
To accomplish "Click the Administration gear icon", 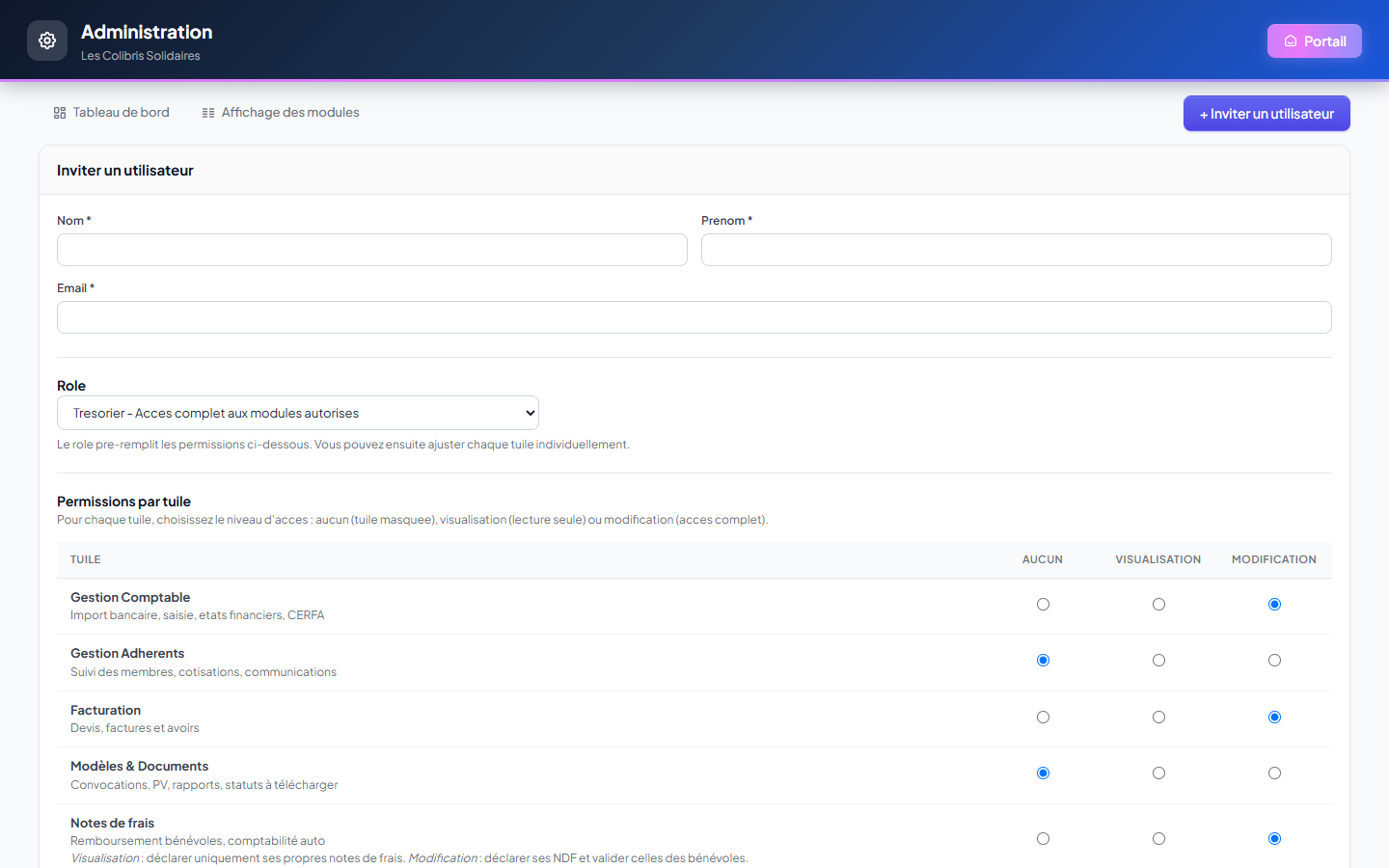I will [47, 41].
